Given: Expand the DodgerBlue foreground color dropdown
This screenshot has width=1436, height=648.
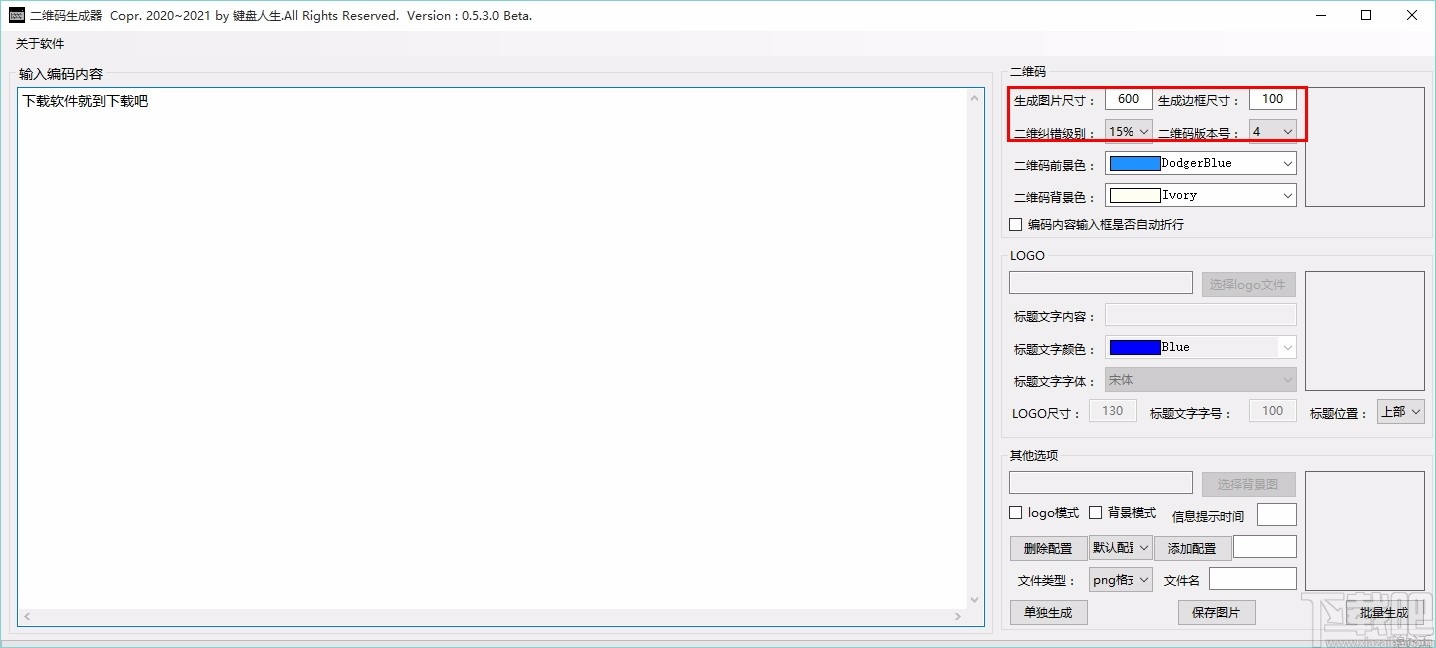Looking at the screenshot, I should 1287,163.
